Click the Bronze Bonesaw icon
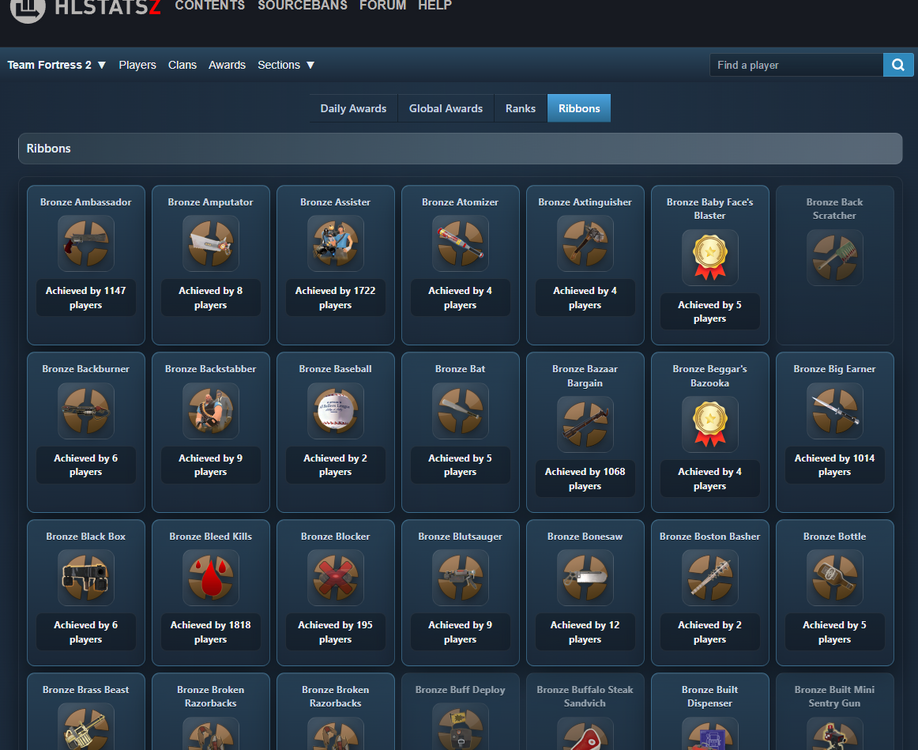 [x=585, y=578]
